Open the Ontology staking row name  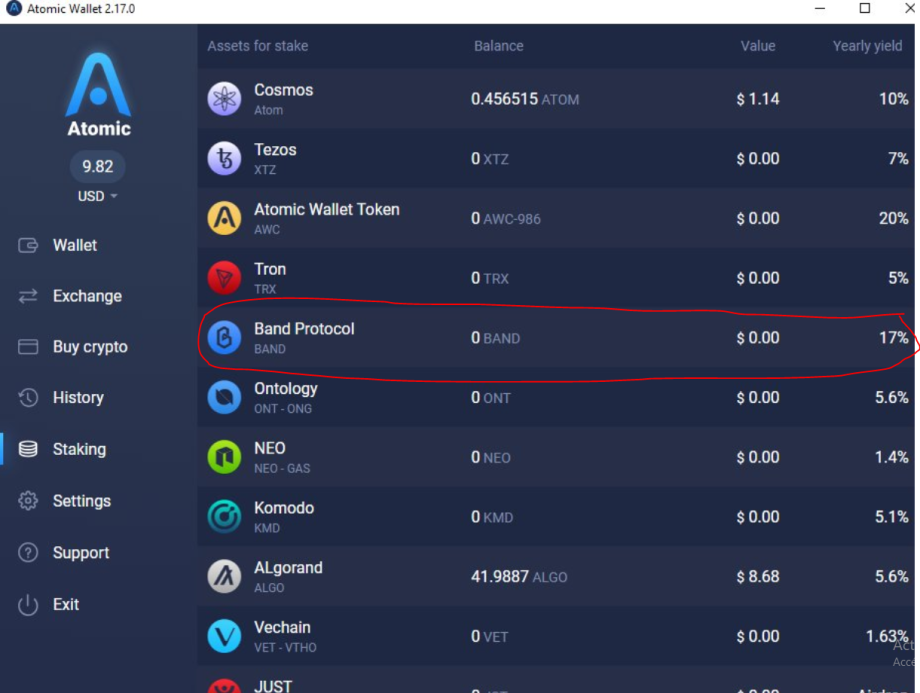click(286, 389)
